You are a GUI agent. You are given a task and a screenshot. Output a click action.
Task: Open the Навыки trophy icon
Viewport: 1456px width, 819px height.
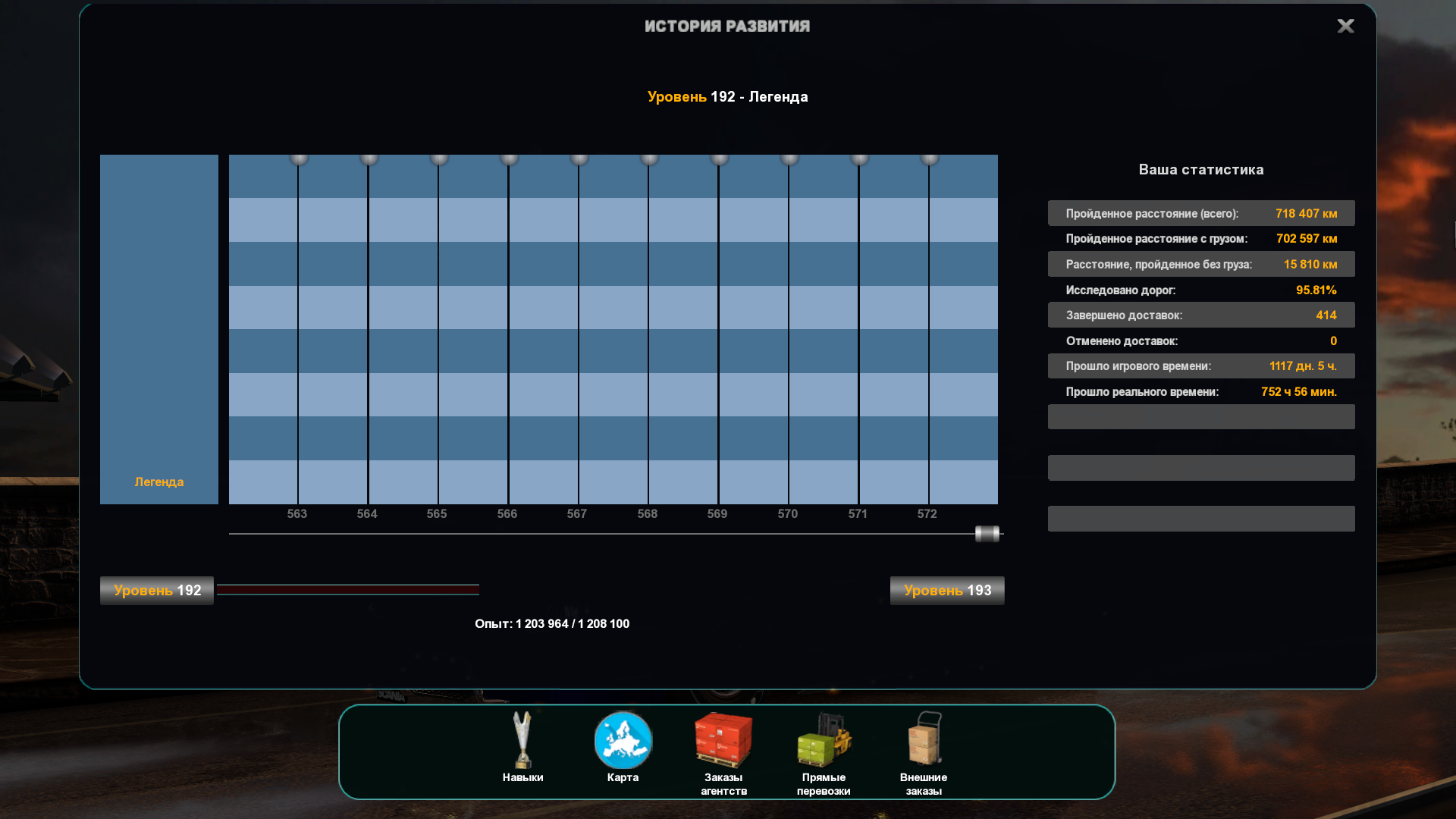pyautogui.click(x=522, y=739)
